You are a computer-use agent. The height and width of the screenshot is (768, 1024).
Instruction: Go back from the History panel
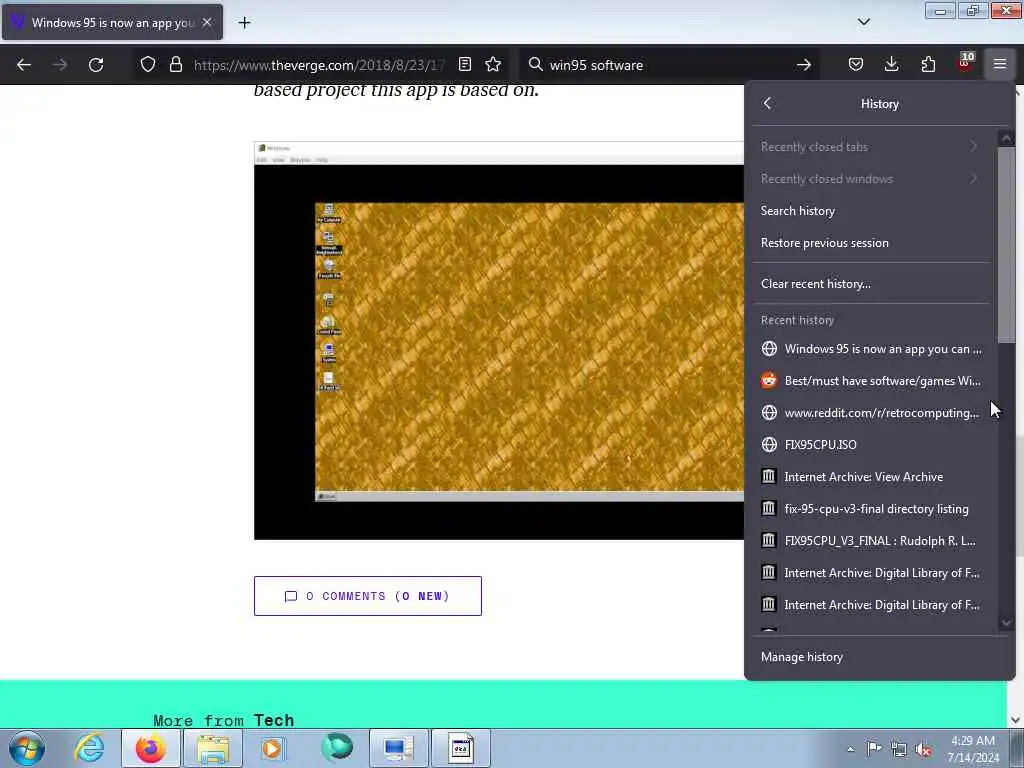tap(768, 103)
